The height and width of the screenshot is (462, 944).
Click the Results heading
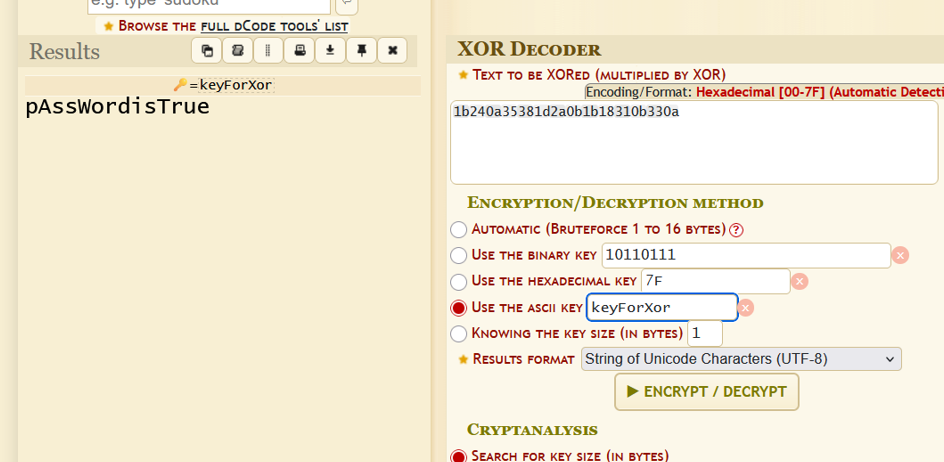(64, 52)
